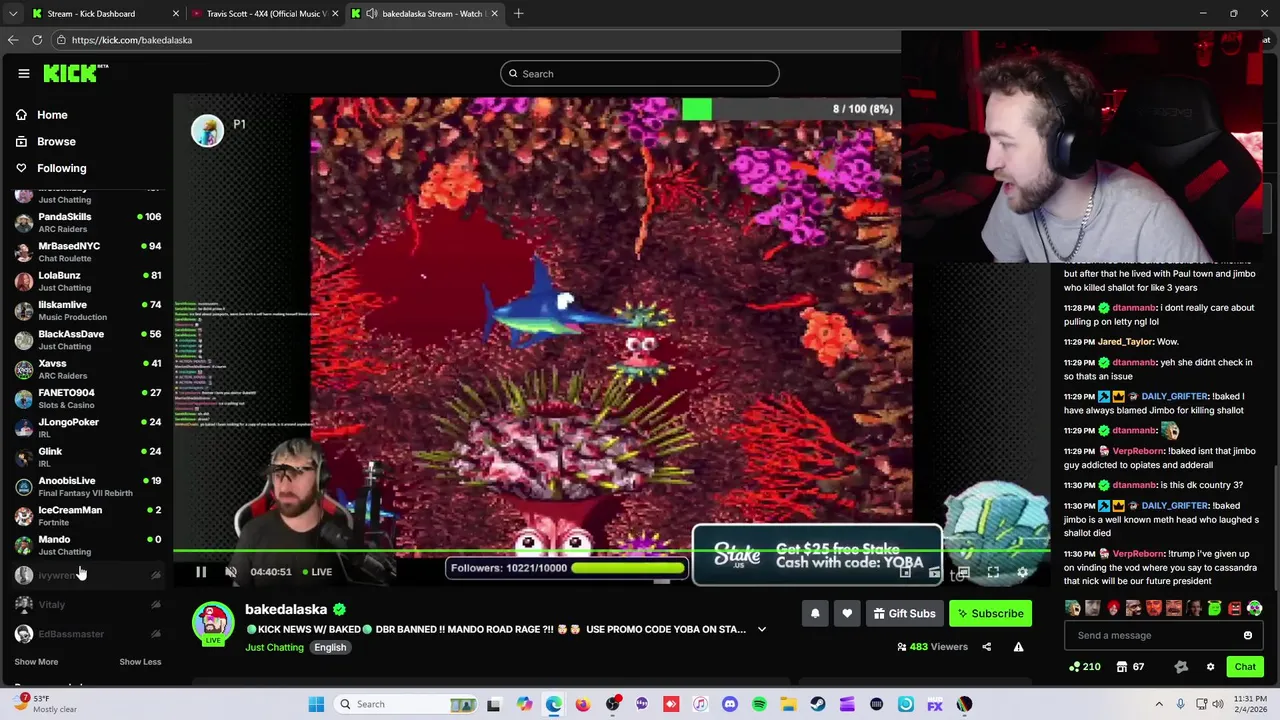Open MrBasedNYC channel in sidebar
Viewport: 1280px width, 720px height.
point(87,251)
